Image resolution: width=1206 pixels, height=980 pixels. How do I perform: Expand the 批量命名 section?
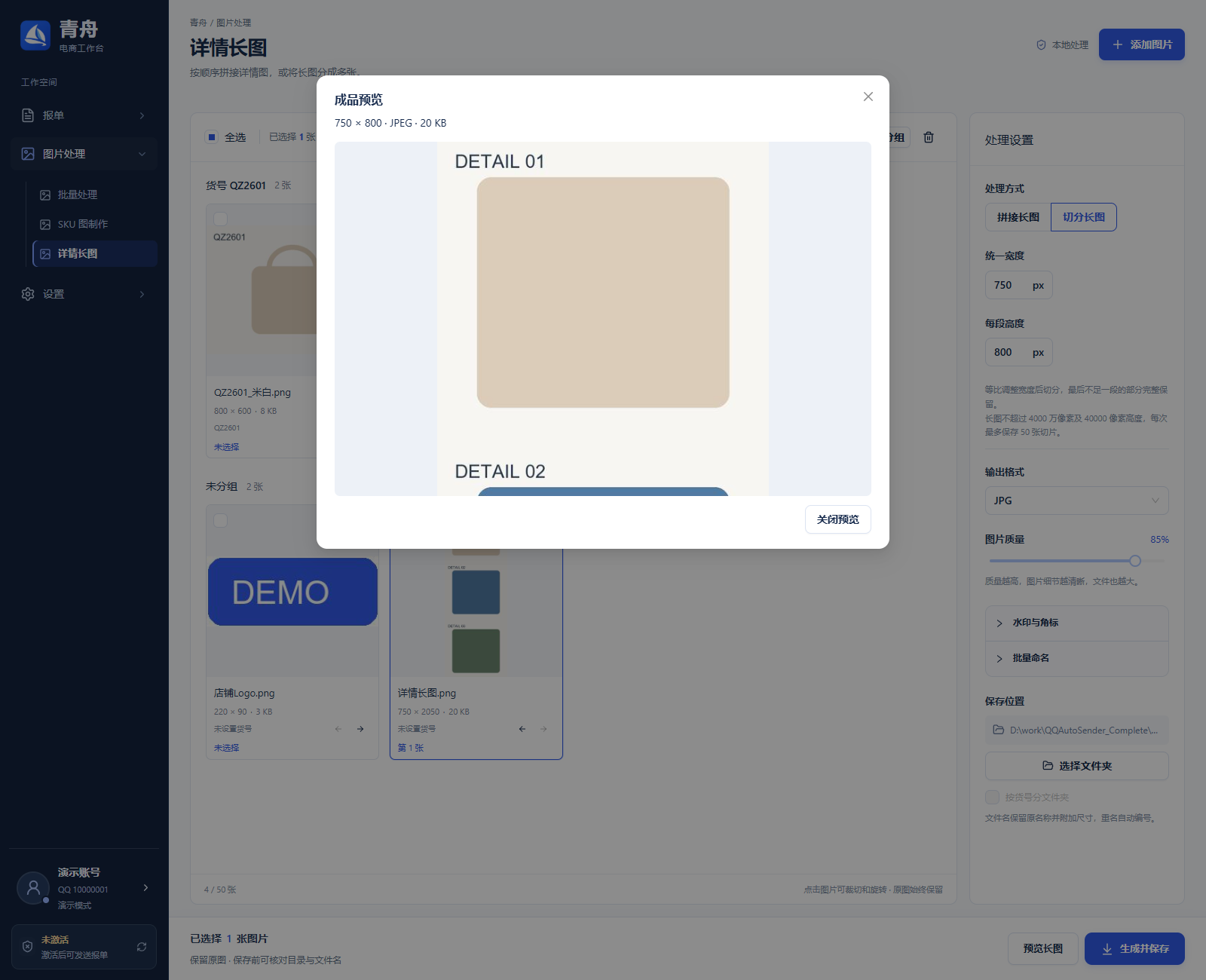1076,658
